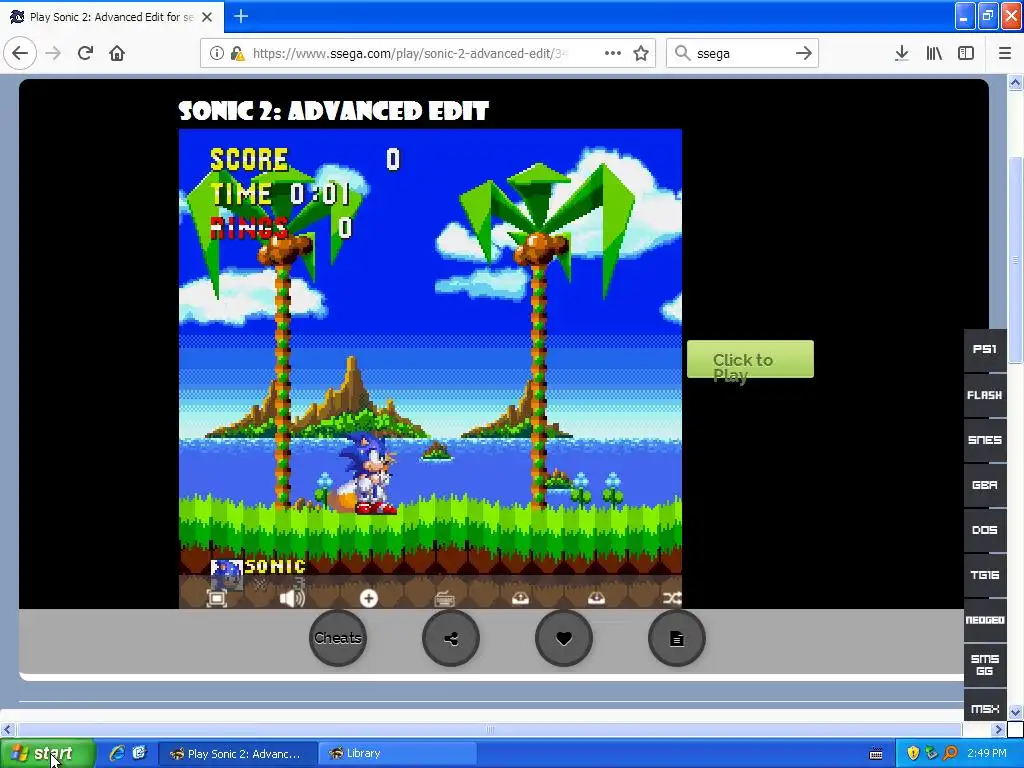Click the 2:49 PM system clock
Image resolution: width=1024 pixels, height=768 pixels.
click(987, 754)
